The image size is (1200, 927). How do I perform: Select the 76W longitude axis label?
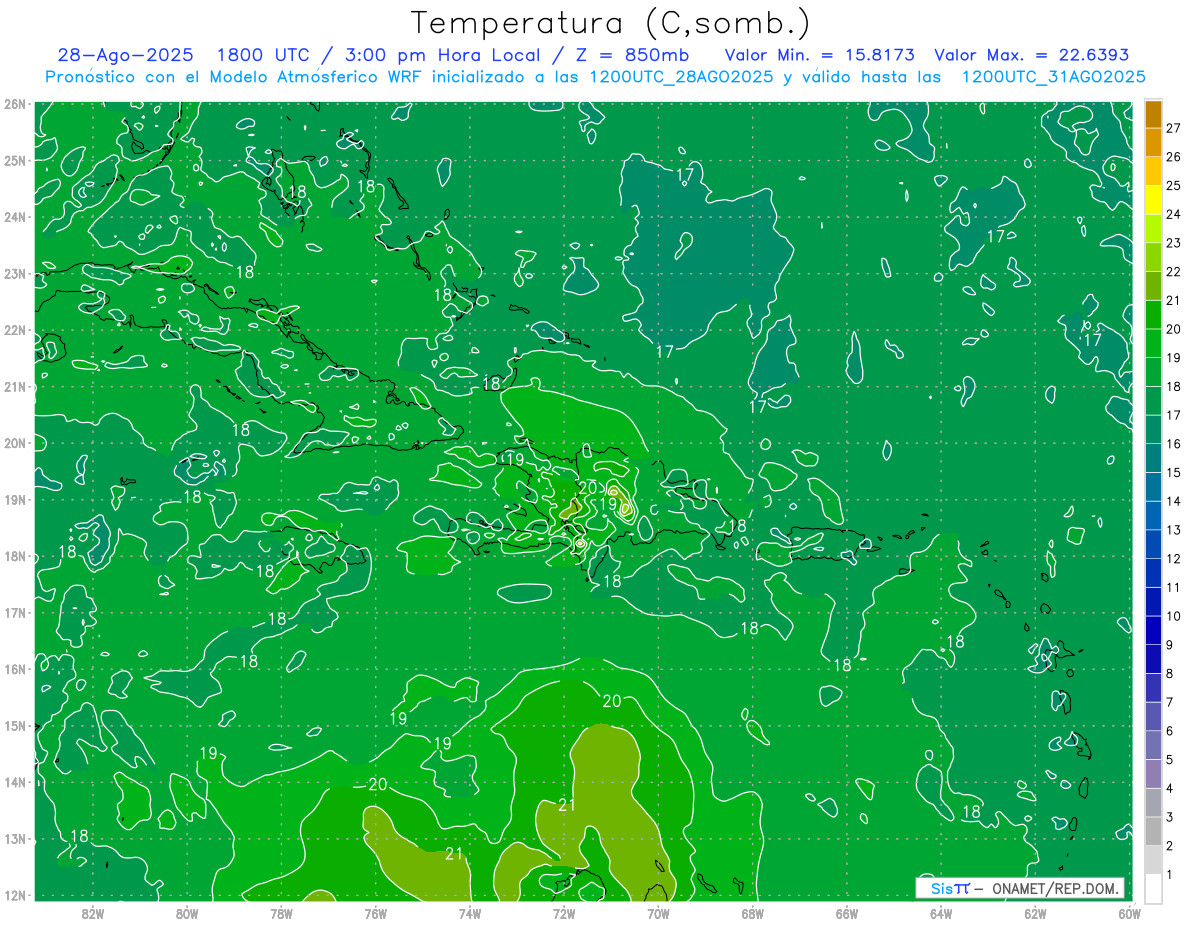pyautogui.click(x=376, y=913)
